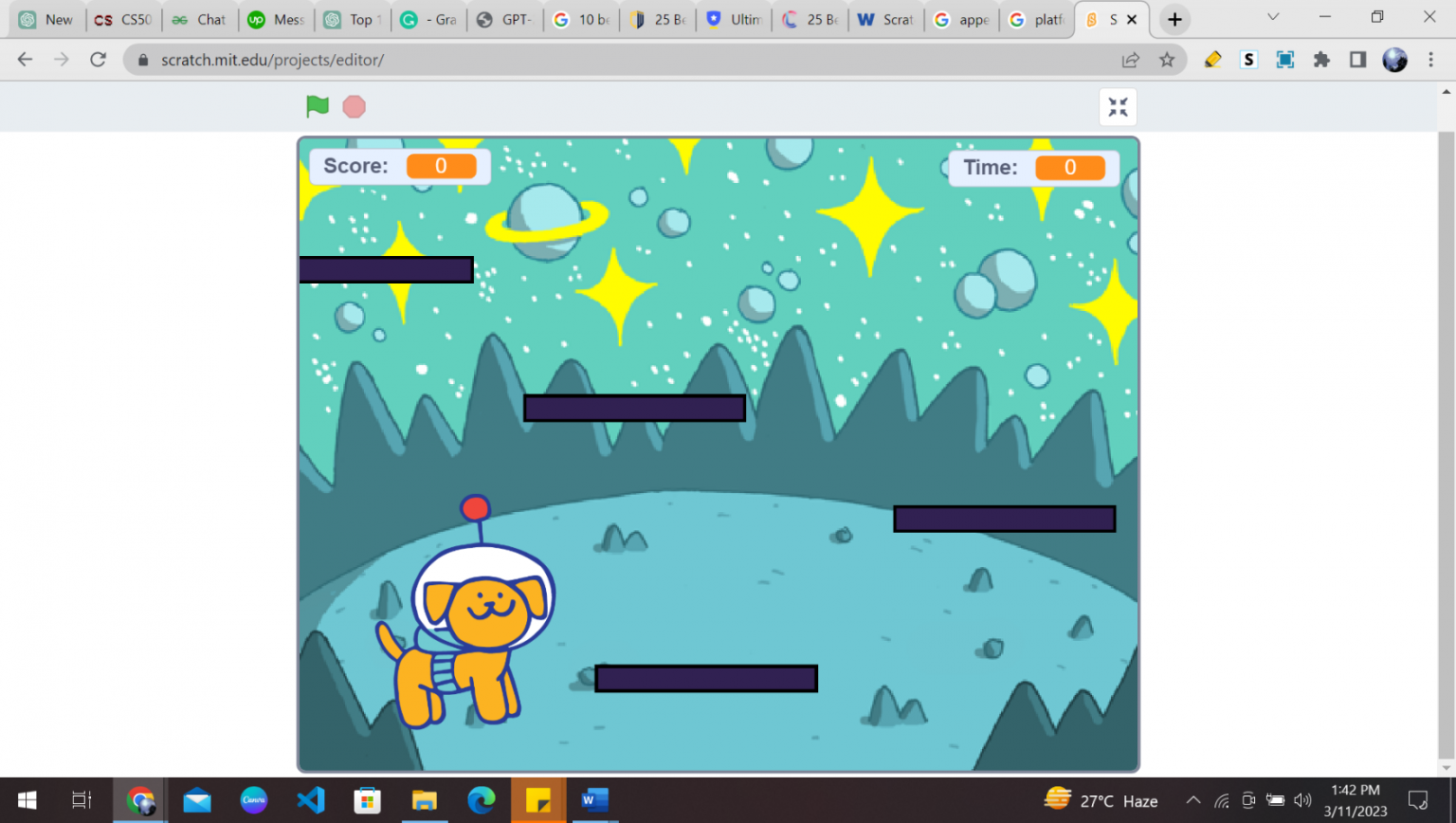Open the browser tab search dropdown
This screenshot has width=1456, height=823.
click(x=1273, y=18)
